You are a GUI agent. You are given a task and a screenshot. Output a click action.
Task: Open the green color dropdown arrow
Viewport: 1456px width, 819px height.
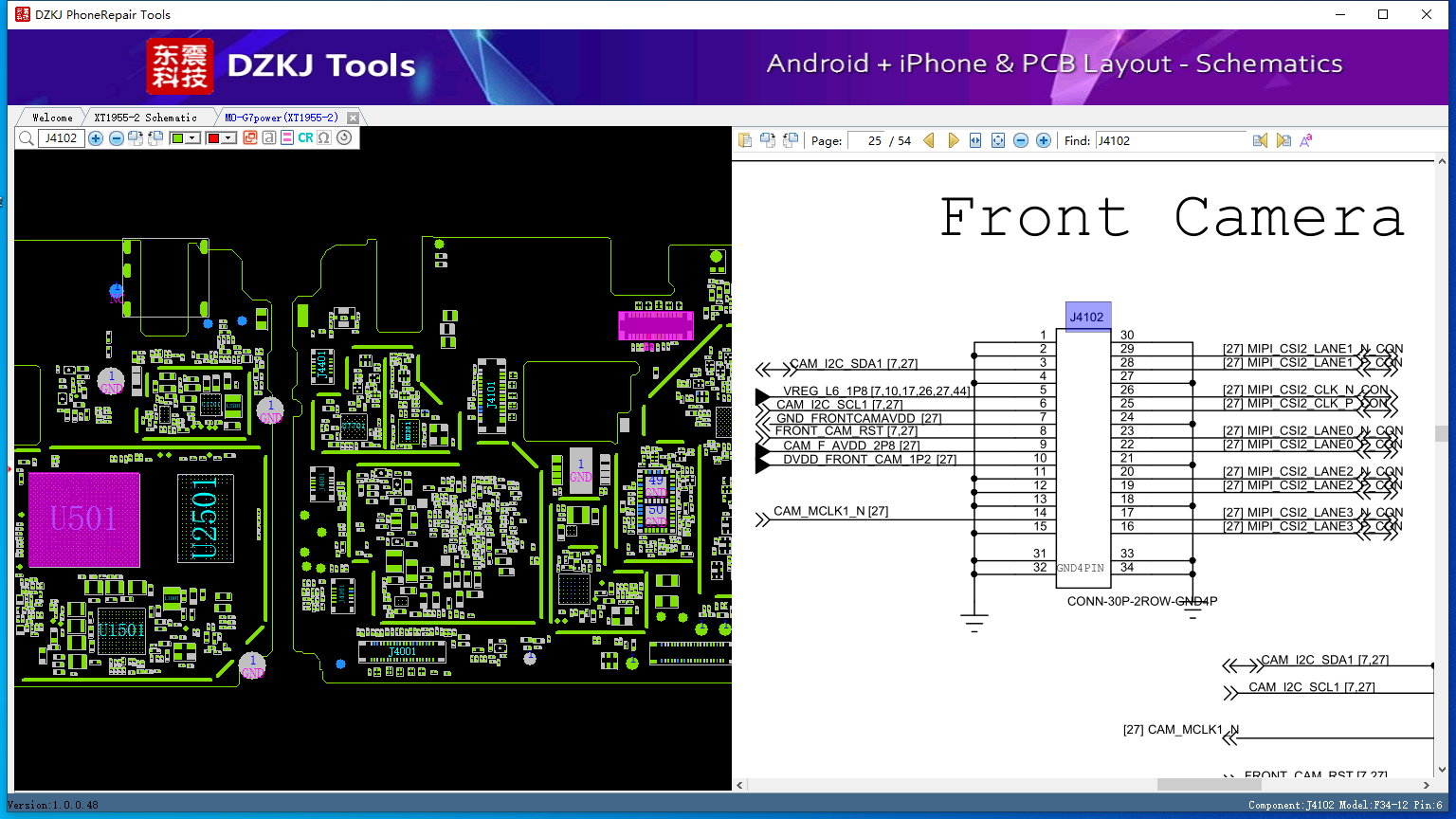[x=192, y=138]
